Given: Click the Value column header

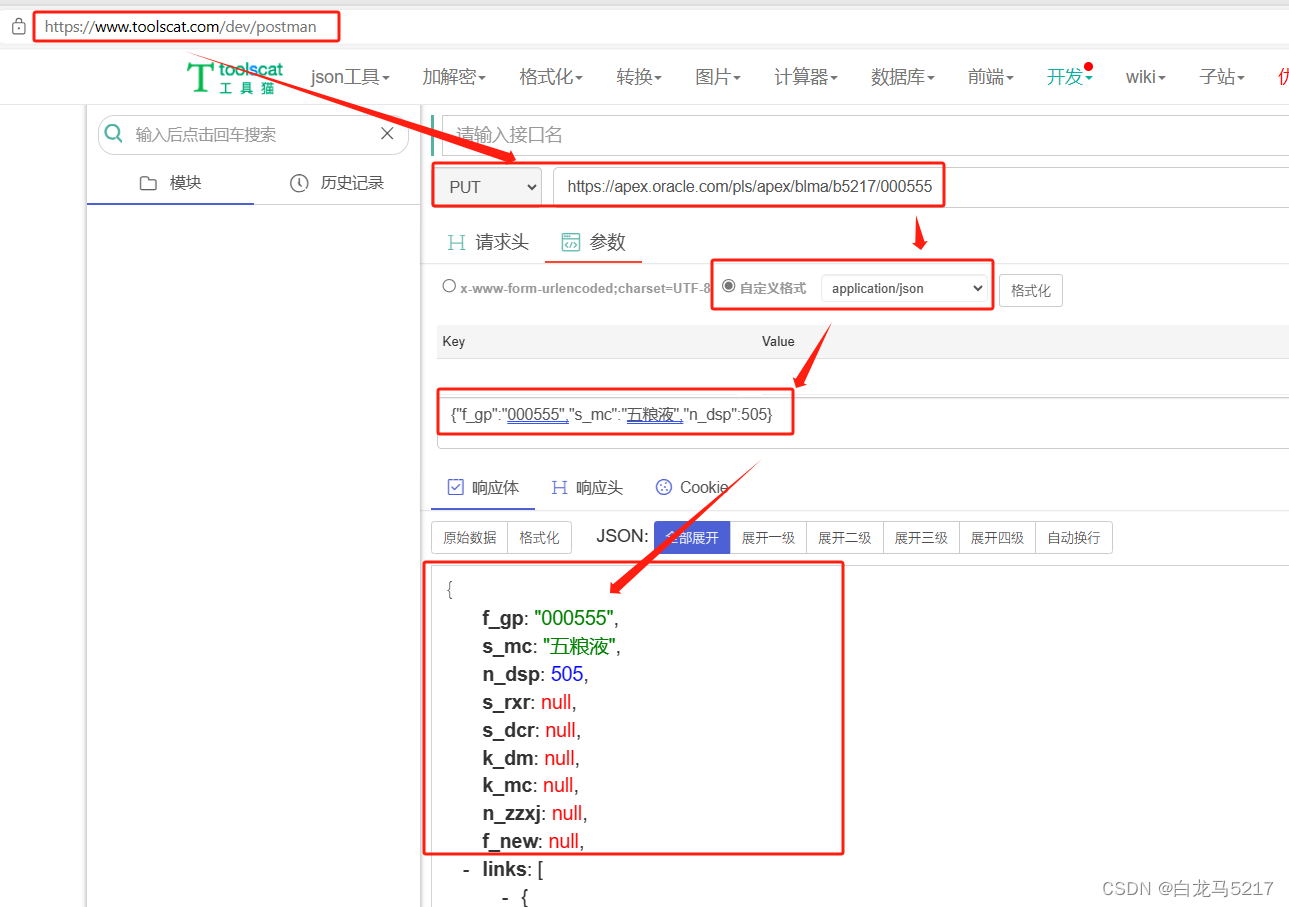Looking at the screenshot, I should (x=778, y=342).
